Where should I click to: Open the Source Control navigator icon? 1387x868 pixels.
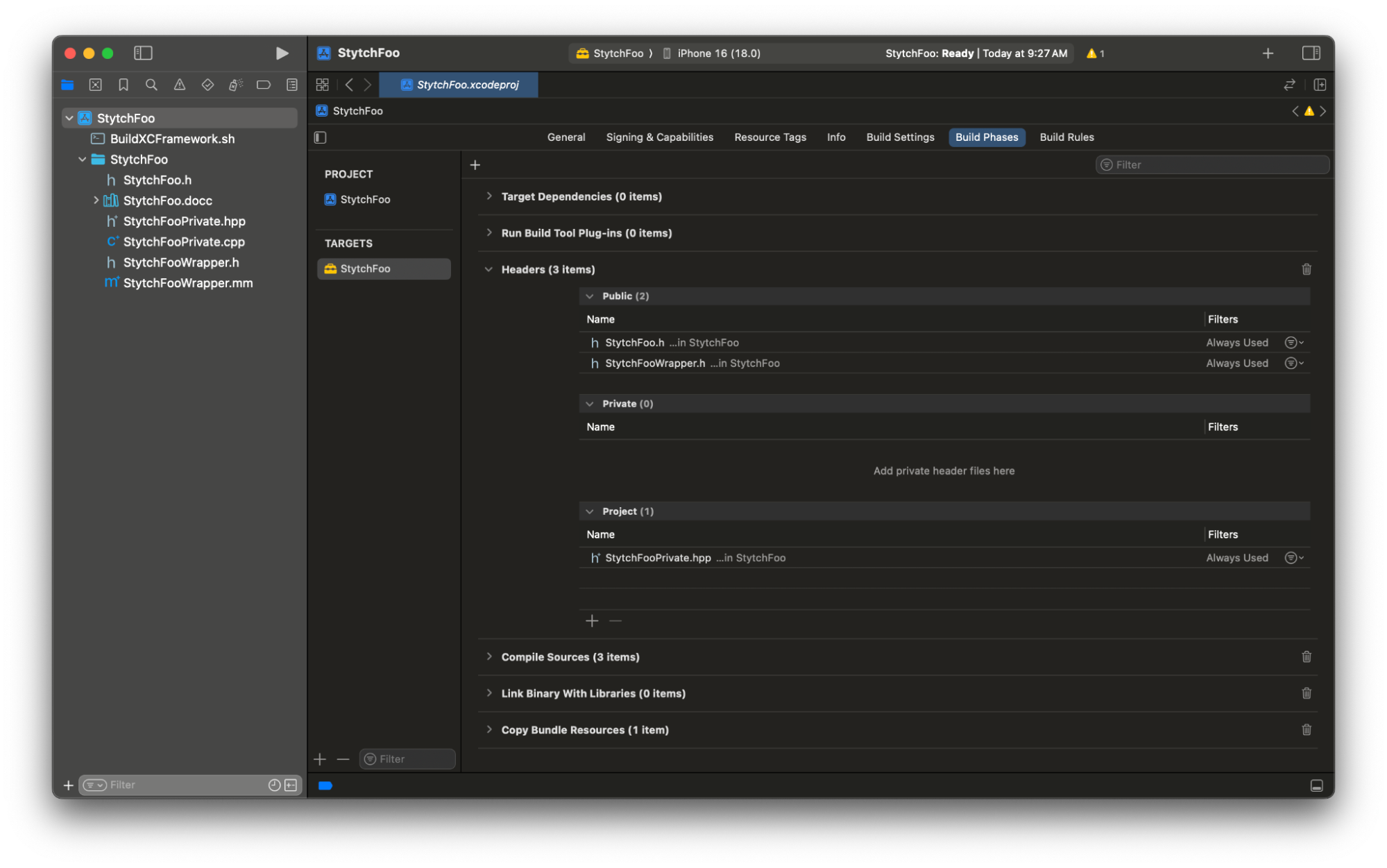pos(96,85)
